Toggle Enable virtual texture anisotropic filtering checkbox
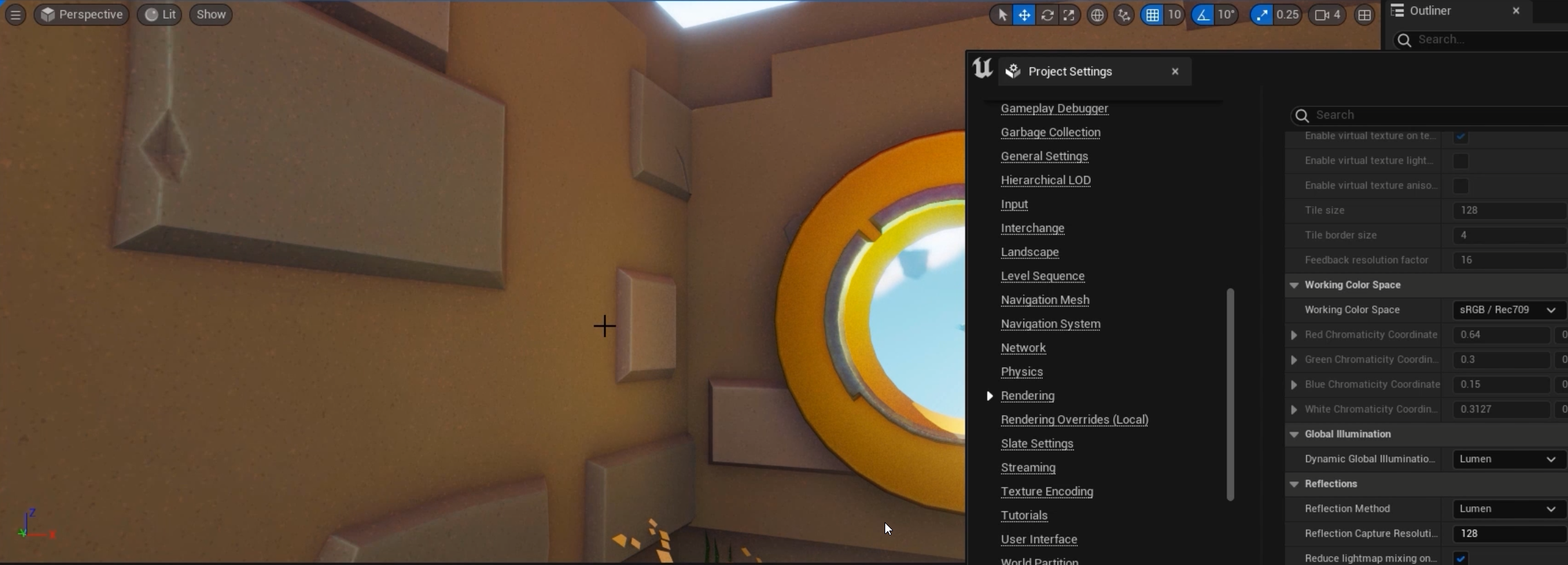 pos(1460,186)
